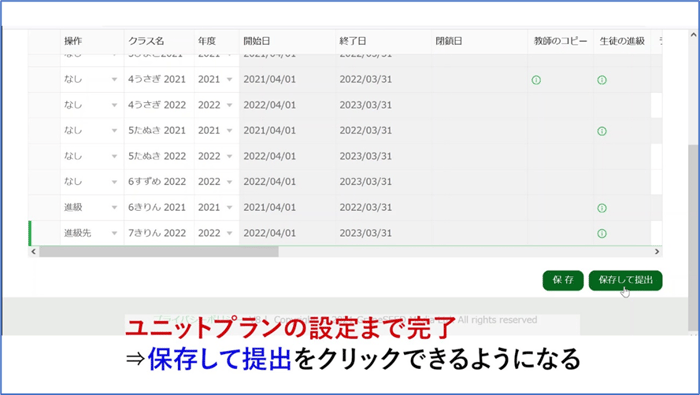Image resolution: width=700 pixels, height=395 pixels.
Task: Click the 保存して提出 button
Action: tap(625, 280)
